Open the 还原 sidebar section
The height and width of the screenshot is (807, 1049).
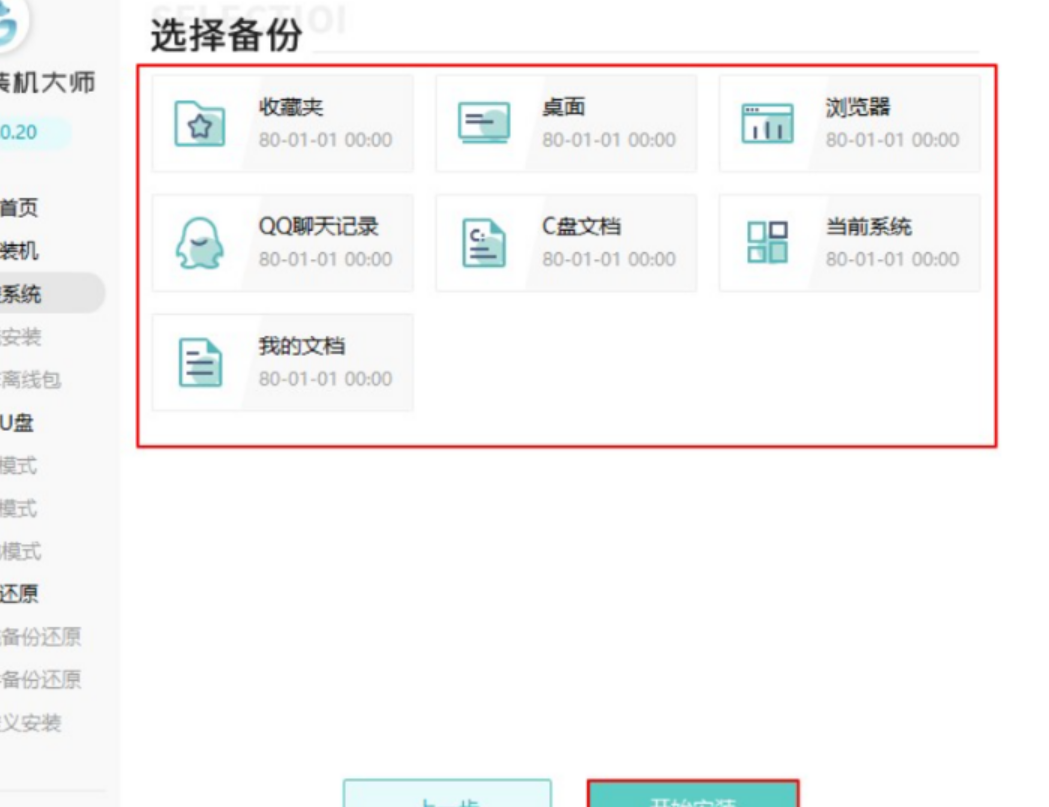point(19,594)
